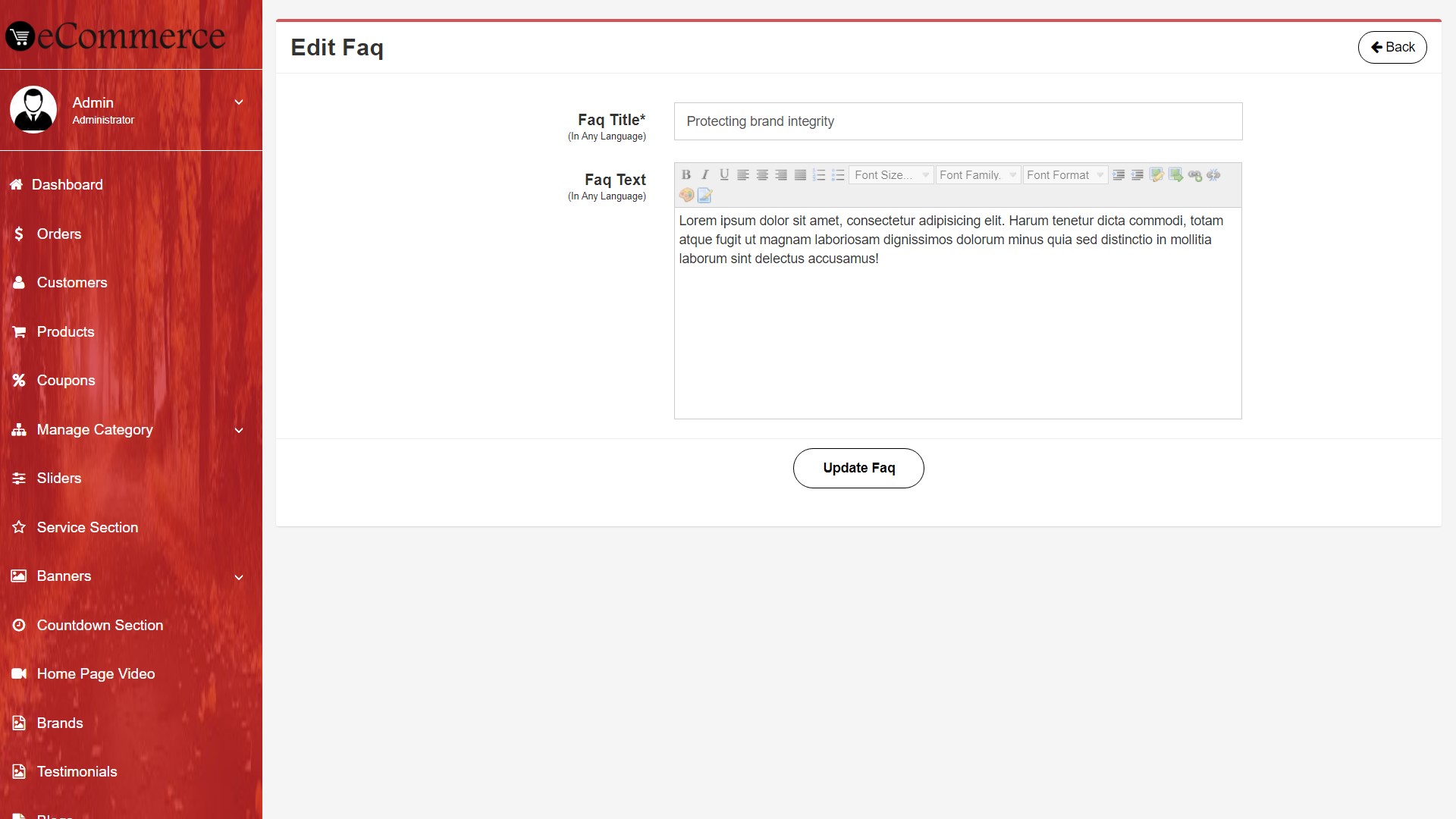Toggle underline formatting in the editor

[724, 175]
